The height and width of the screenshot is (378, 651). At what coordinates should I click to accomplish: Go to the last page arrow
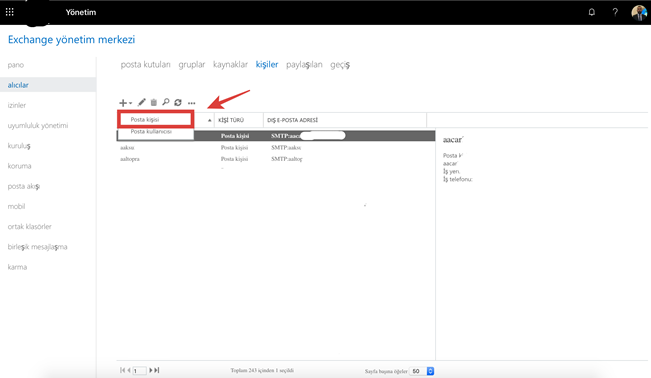(157, 370)
